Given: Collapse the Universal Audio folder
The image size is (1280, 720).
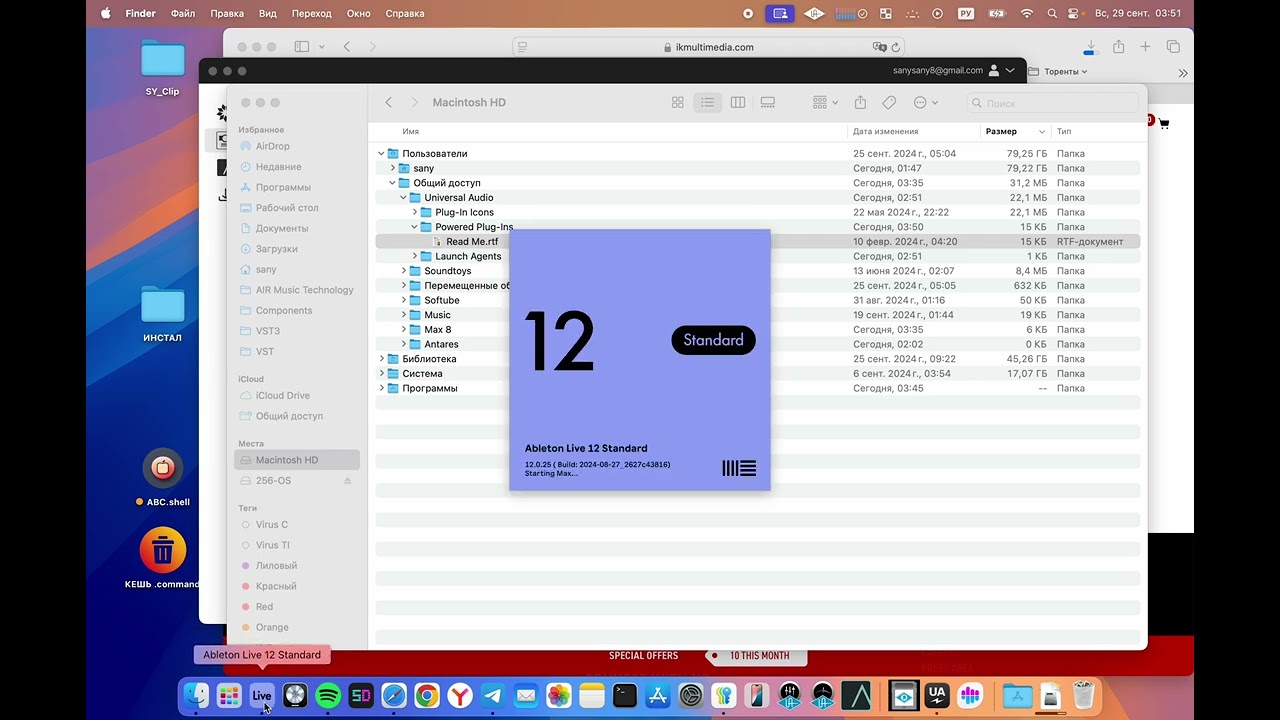Looking at the screenshot, I should click(x=403, y=198).
